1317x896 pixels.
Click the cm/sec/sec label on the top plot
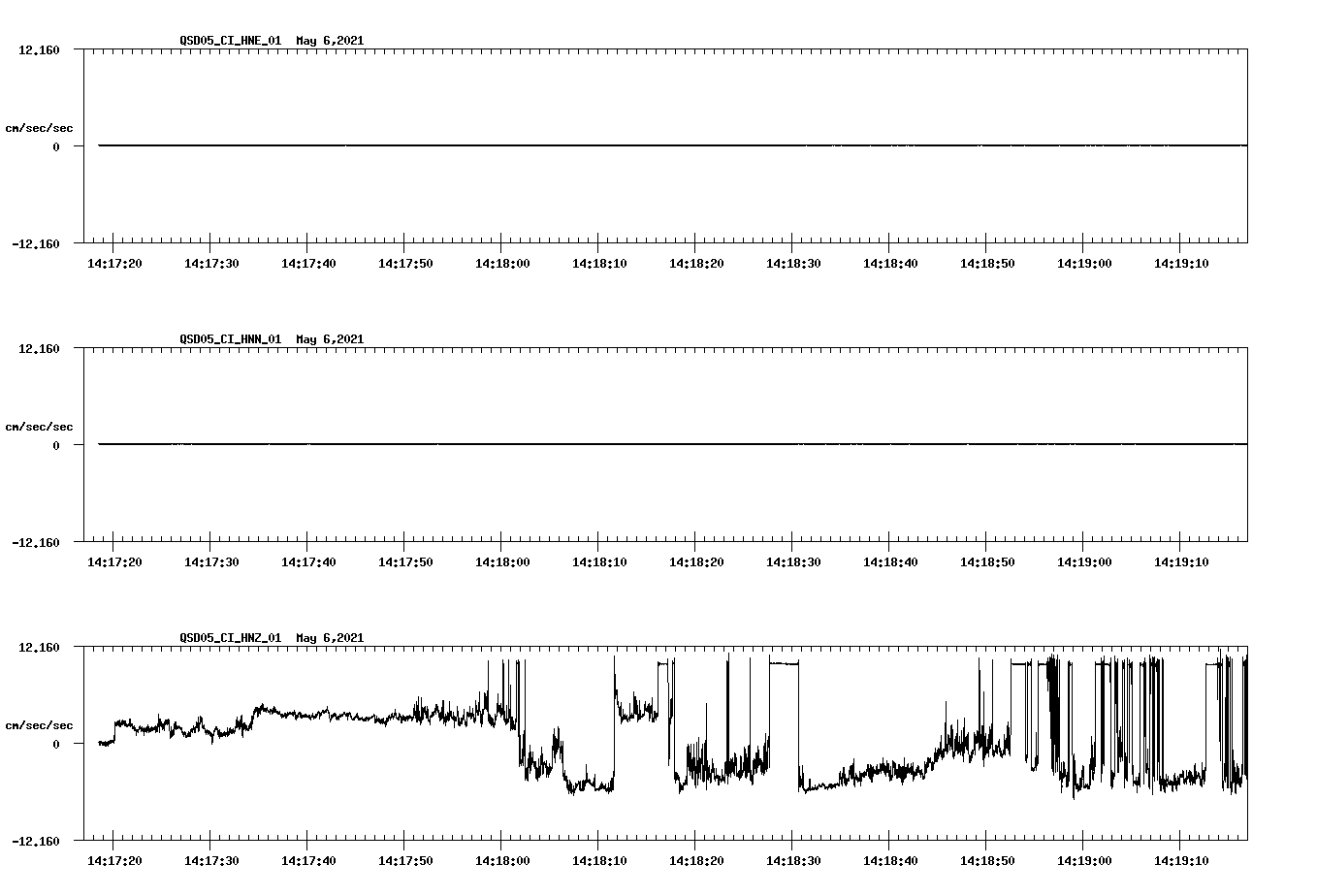click(x=41, y=126)
